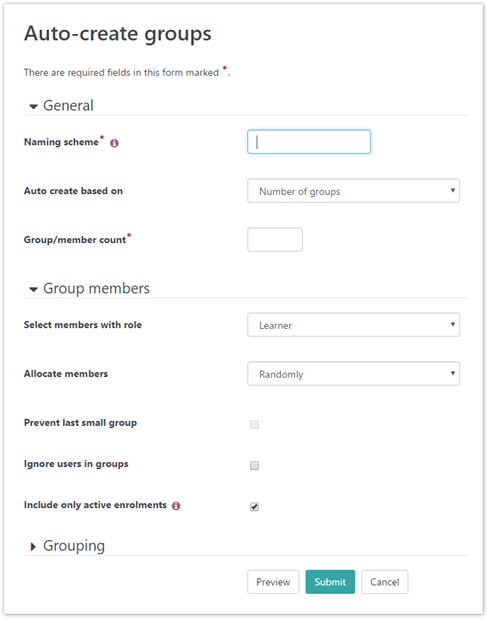Click the Preview button
This screenshot has height=618, width=487.
[x=273, y=582]
